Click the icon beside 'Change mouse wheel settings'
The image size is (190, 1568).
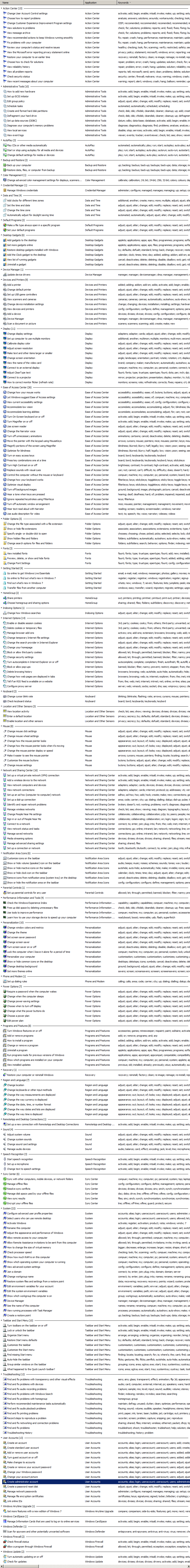pyautogui.click(x=5, y=736)
